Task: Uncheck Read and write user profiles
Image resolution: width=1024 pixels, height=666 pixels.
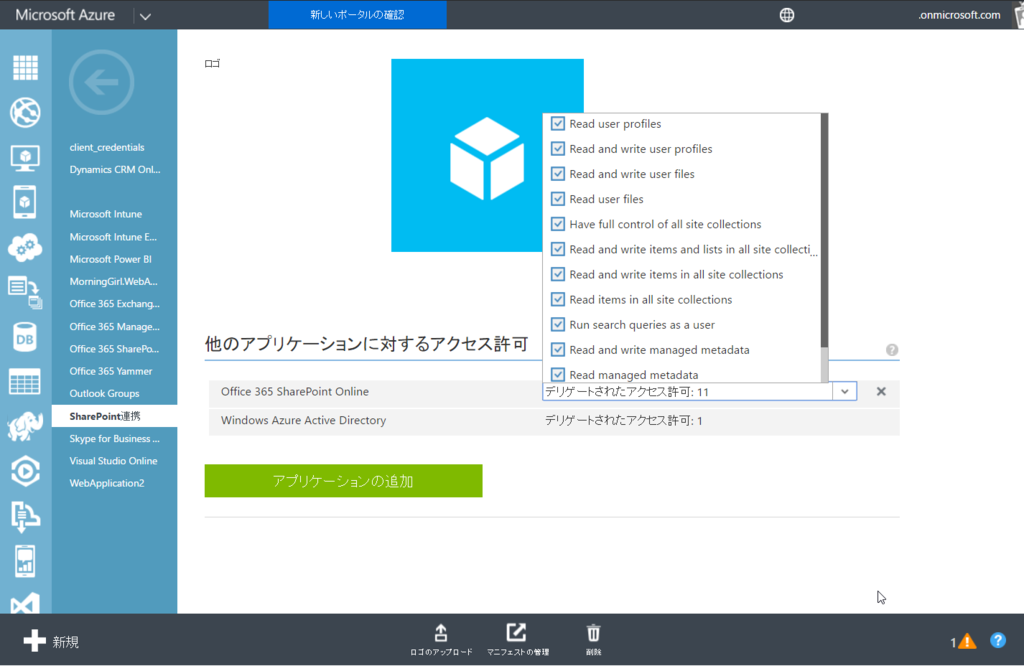Action: coord(558,148)
